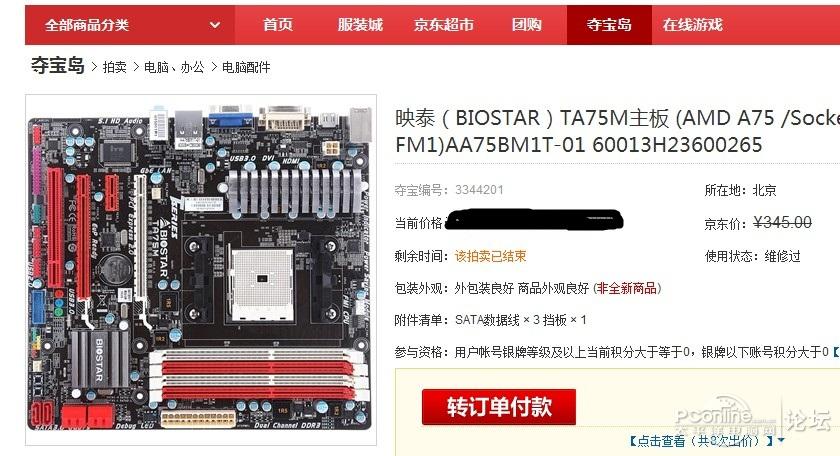Open the 在线游戏 tab
This screenshot has width=840, height=456.
point(692,25)
